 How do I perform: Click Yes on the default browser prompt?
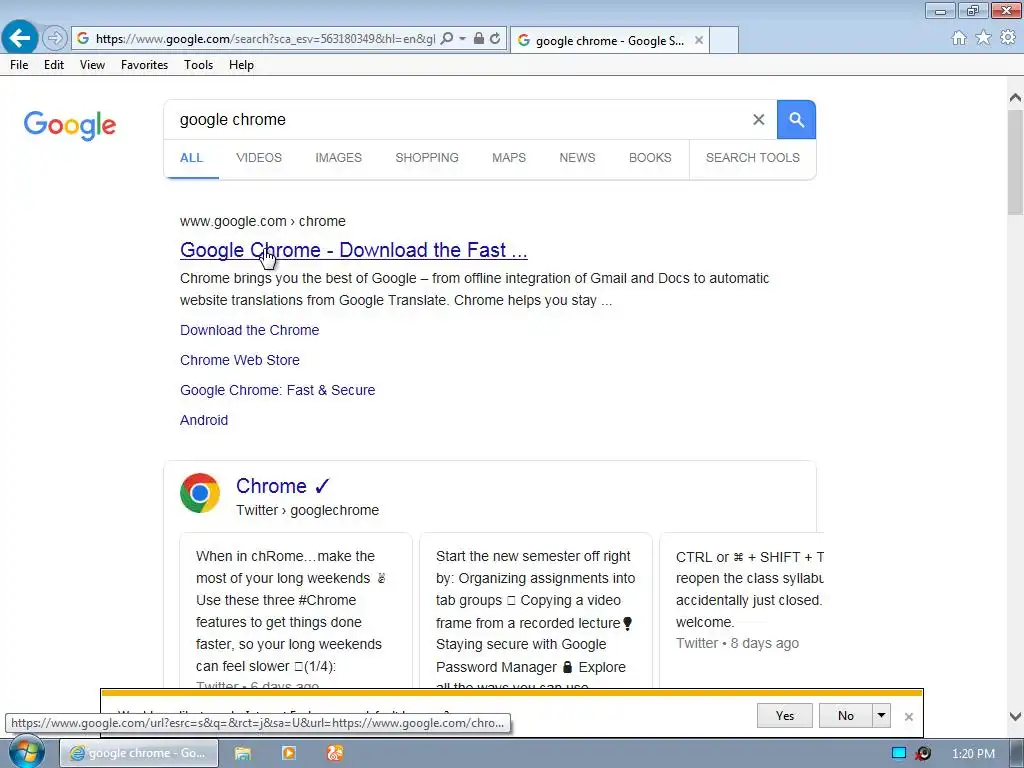pos(784,716)
